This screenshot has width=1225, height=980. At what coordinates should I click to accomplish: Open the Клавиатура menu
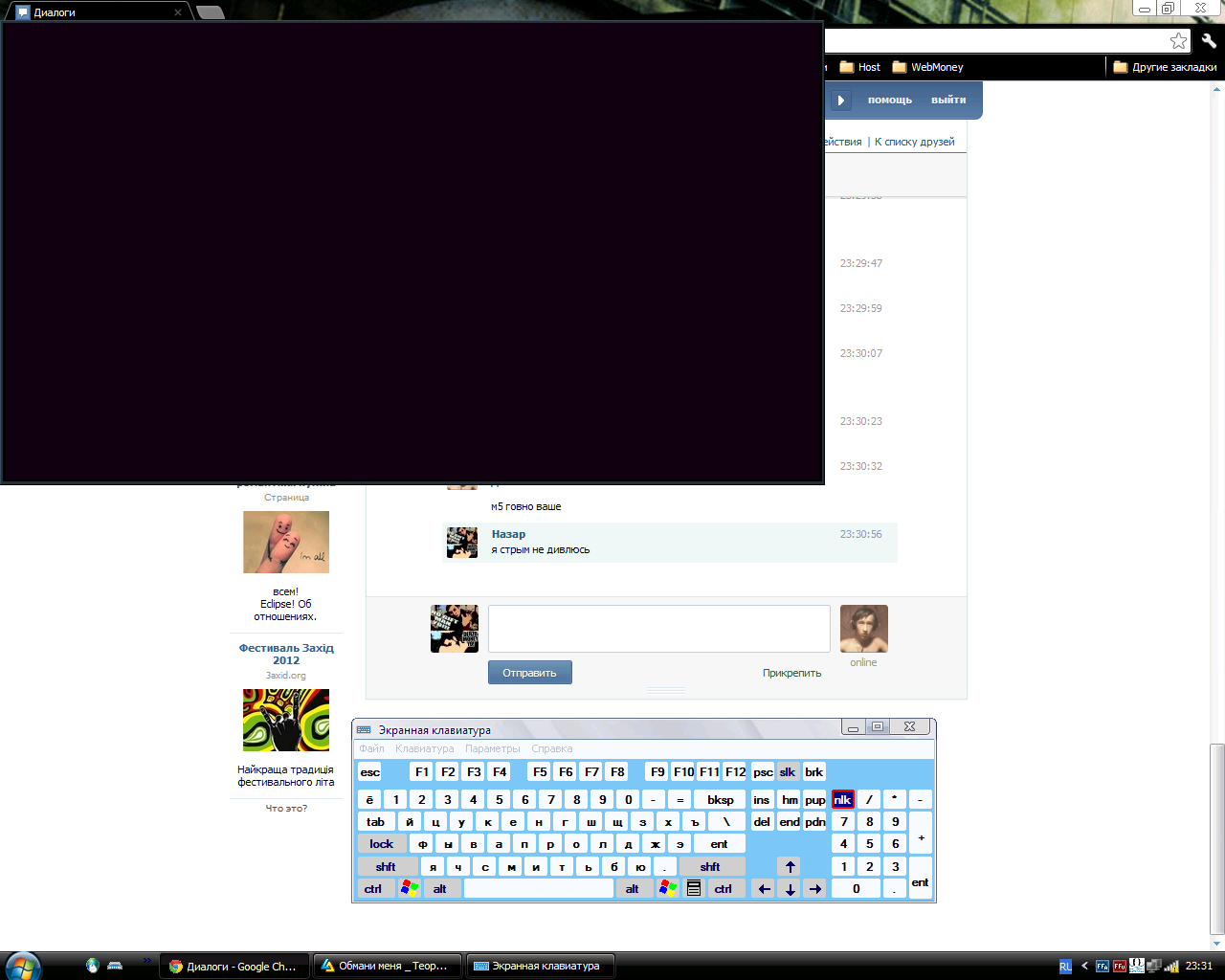pos(424,749)
